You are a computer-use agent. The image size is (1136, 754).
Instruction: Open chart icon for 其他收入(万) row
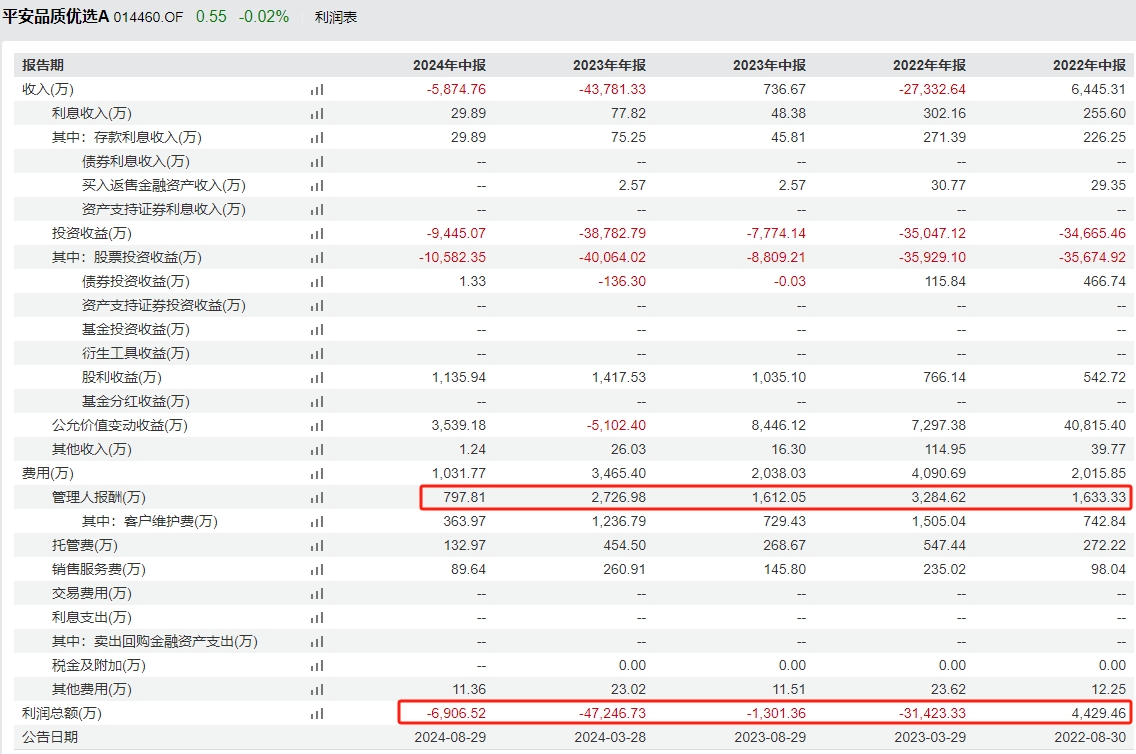(x=317, y=449)
